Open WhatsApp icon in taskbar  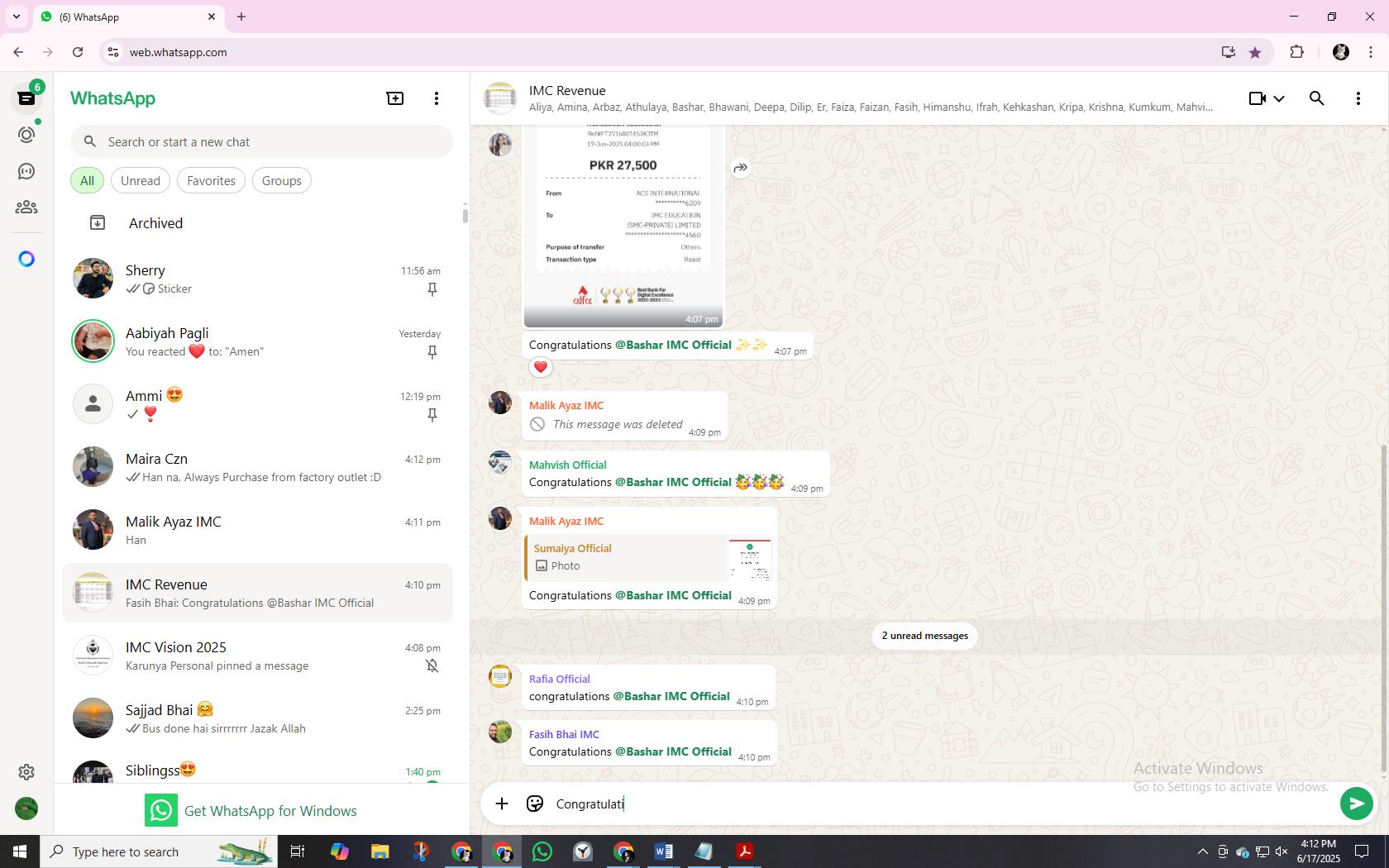point(542,851)
